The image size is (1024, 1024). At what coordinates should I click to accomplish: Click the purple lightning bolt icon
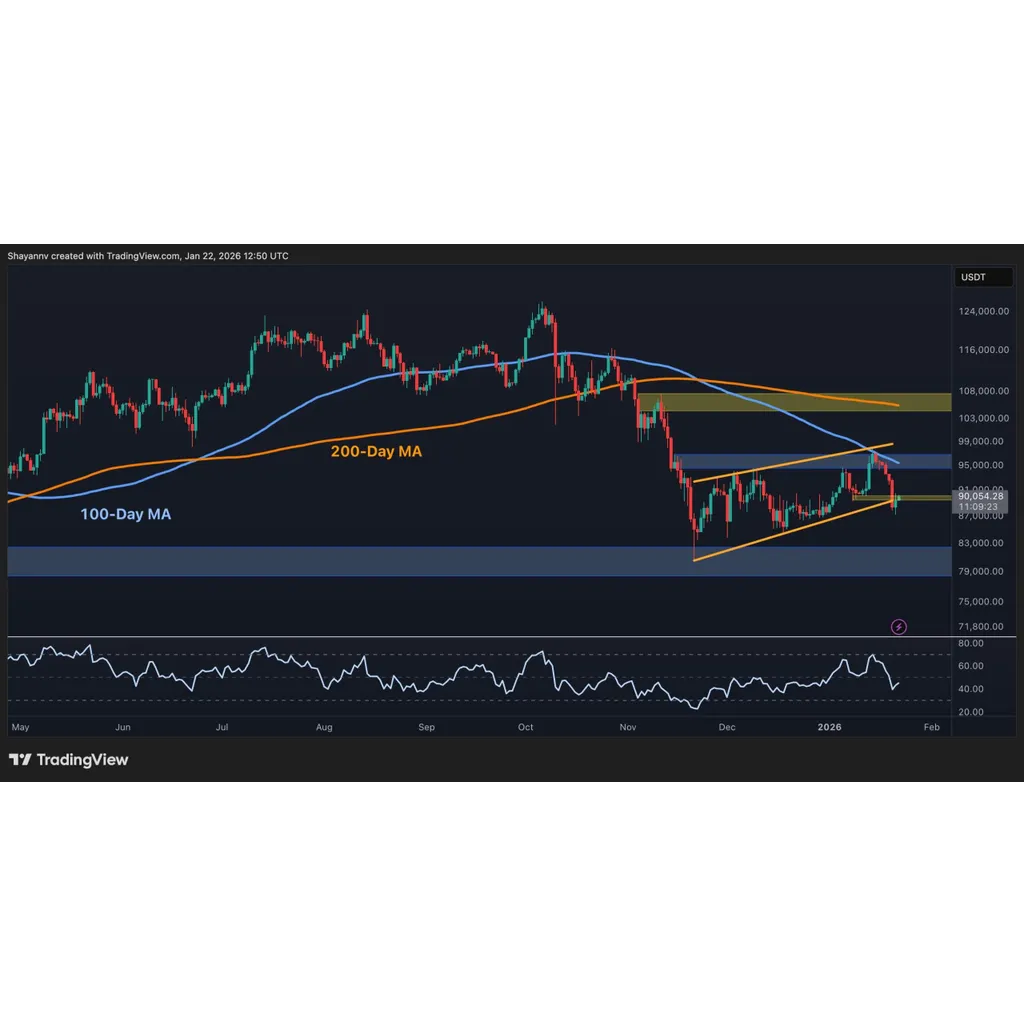point(899,627)
